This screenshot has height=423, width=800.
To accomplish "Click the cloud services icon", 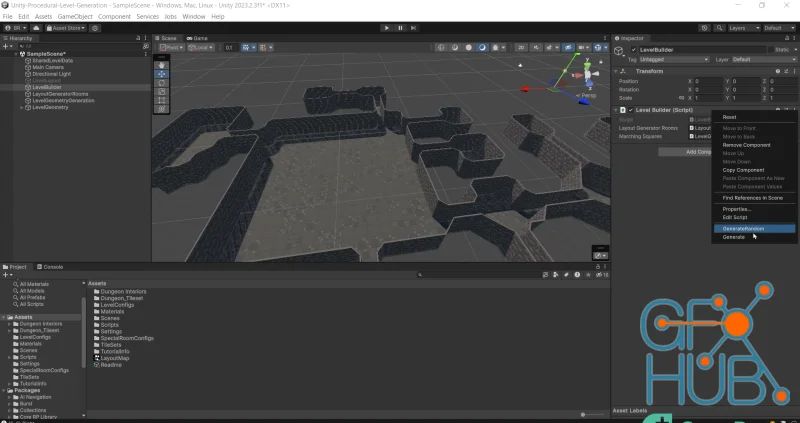I will (36, 28).
